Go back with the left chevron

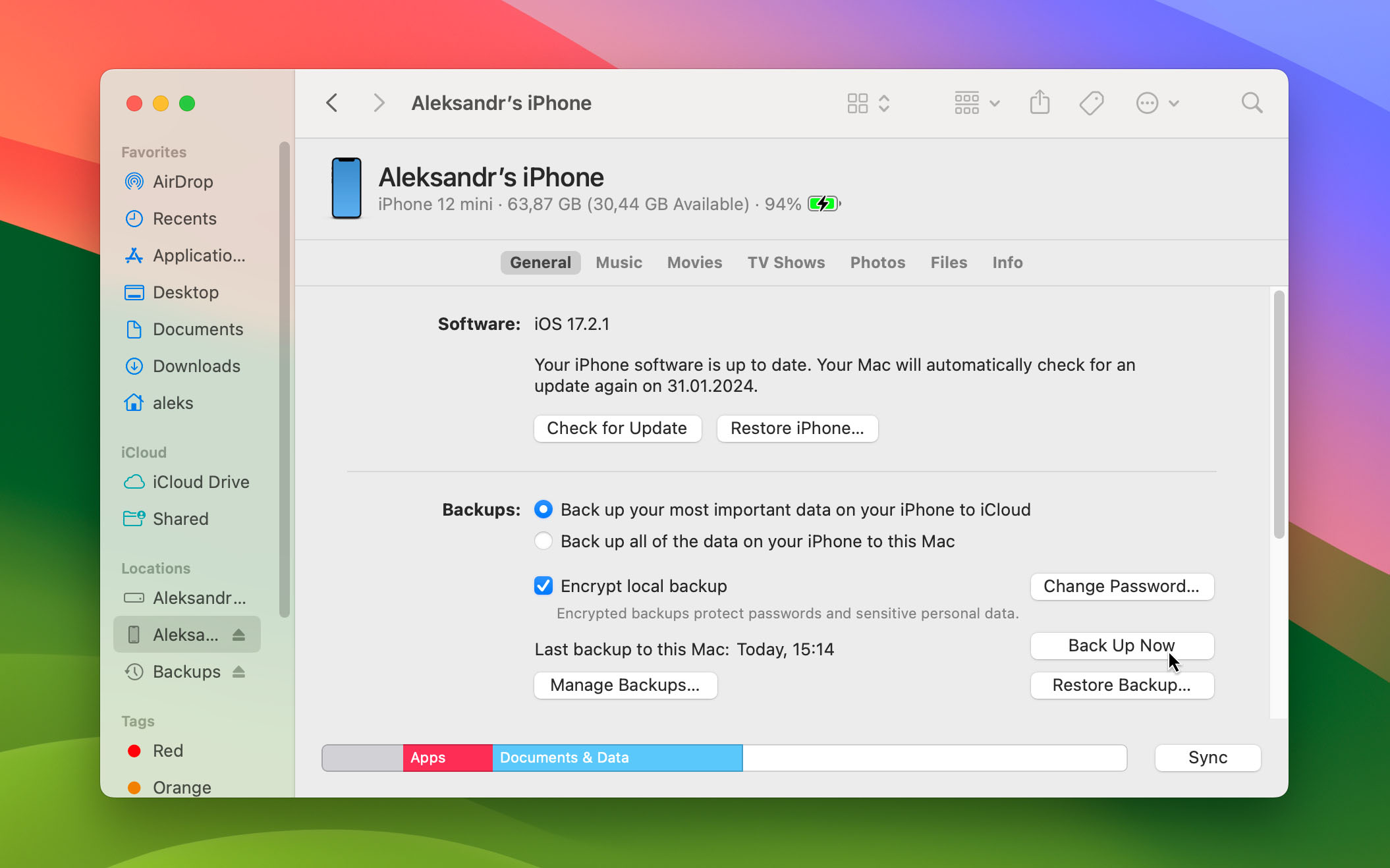pyautogui.click(x=332, y=103)
